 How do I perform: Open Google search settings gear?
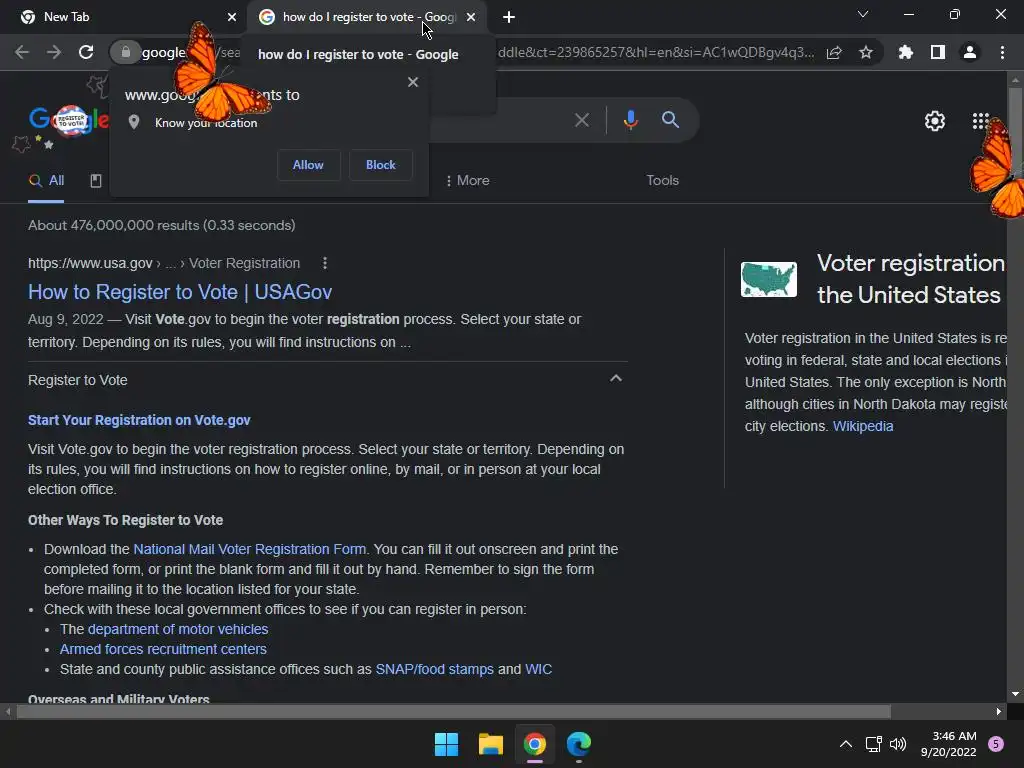tap(935, 121)
